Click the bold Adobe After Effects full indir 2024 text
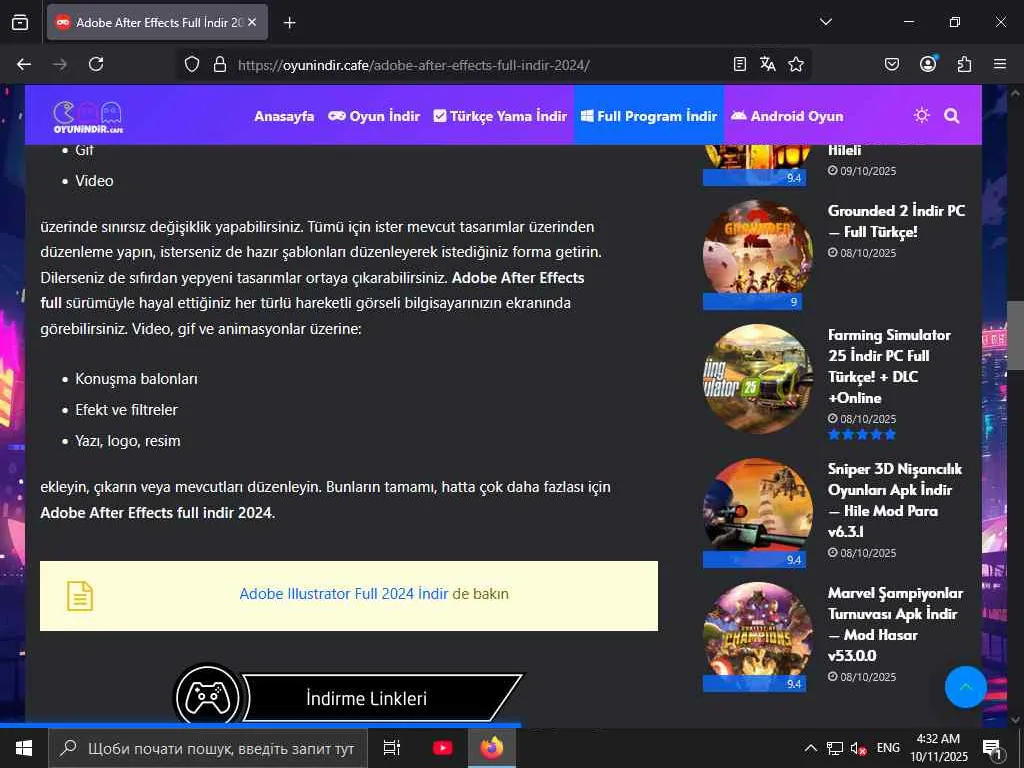 (x=157, y=513)
